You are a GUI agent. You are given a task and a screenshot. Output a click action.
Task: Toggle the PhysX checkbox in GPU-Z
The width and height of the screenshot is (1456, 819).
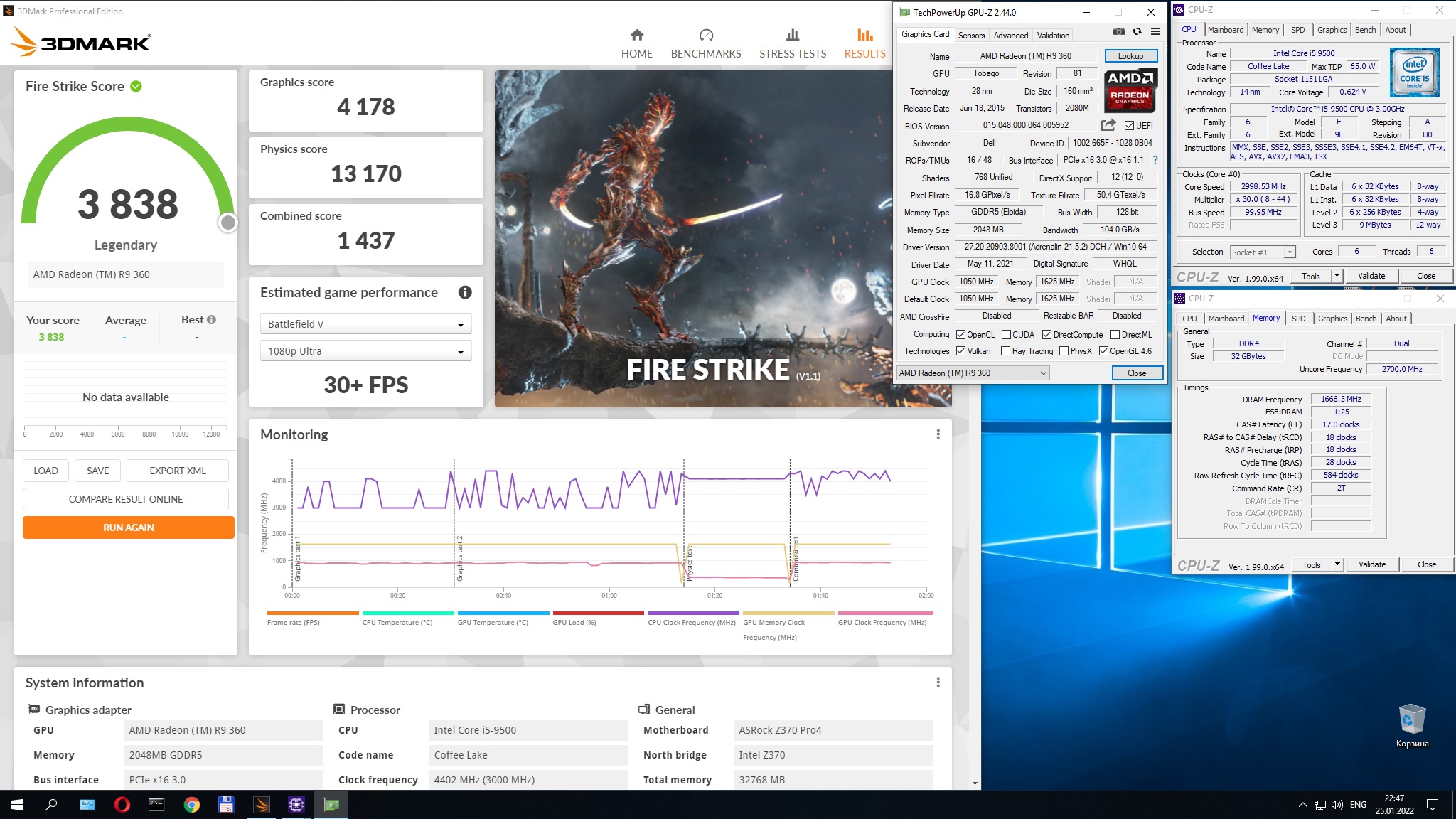pos(1064,351)
